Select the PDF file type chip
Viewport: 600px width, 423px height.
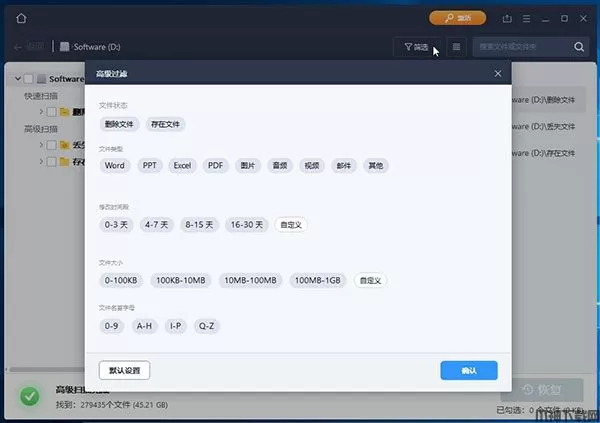215,165
